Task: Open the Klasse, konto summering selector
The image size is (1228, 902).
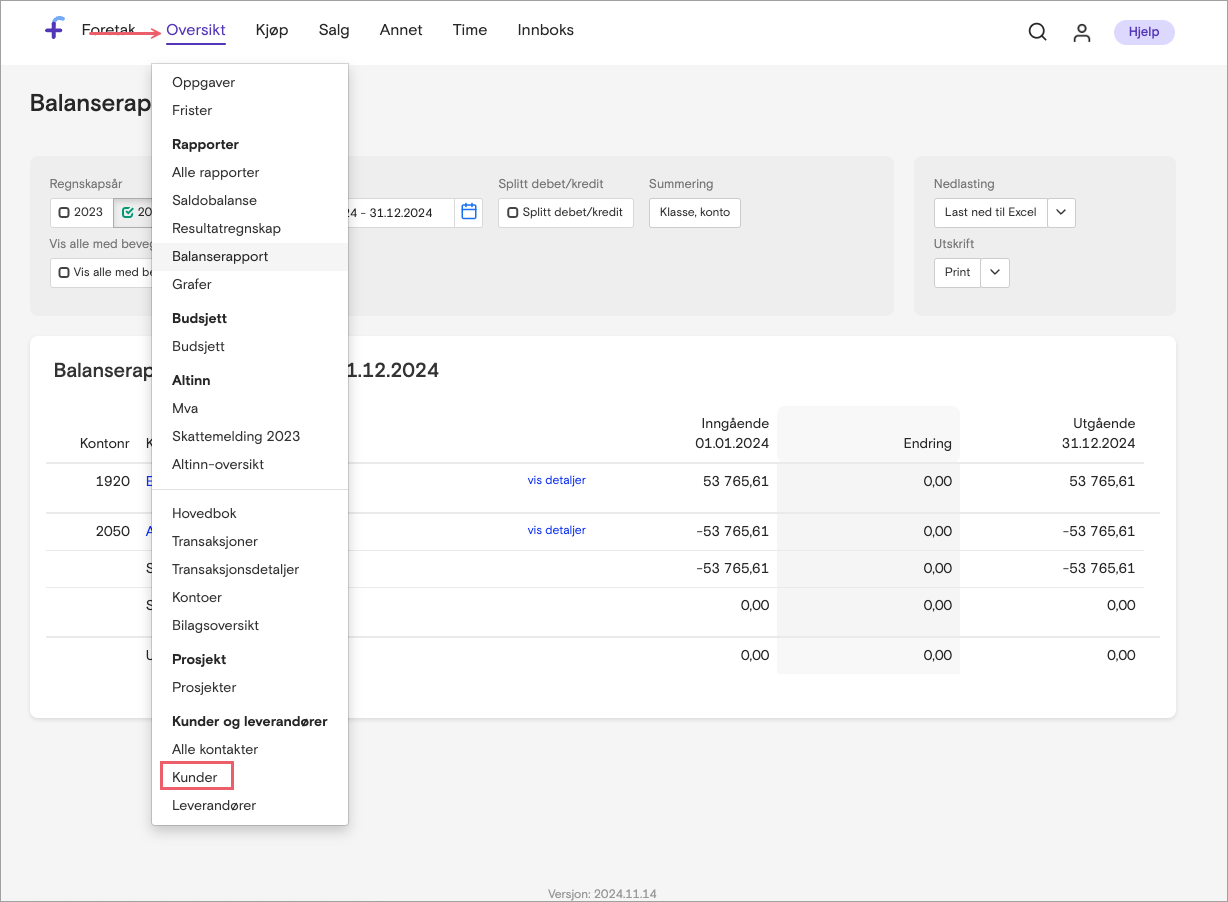Action: (695, 212)
